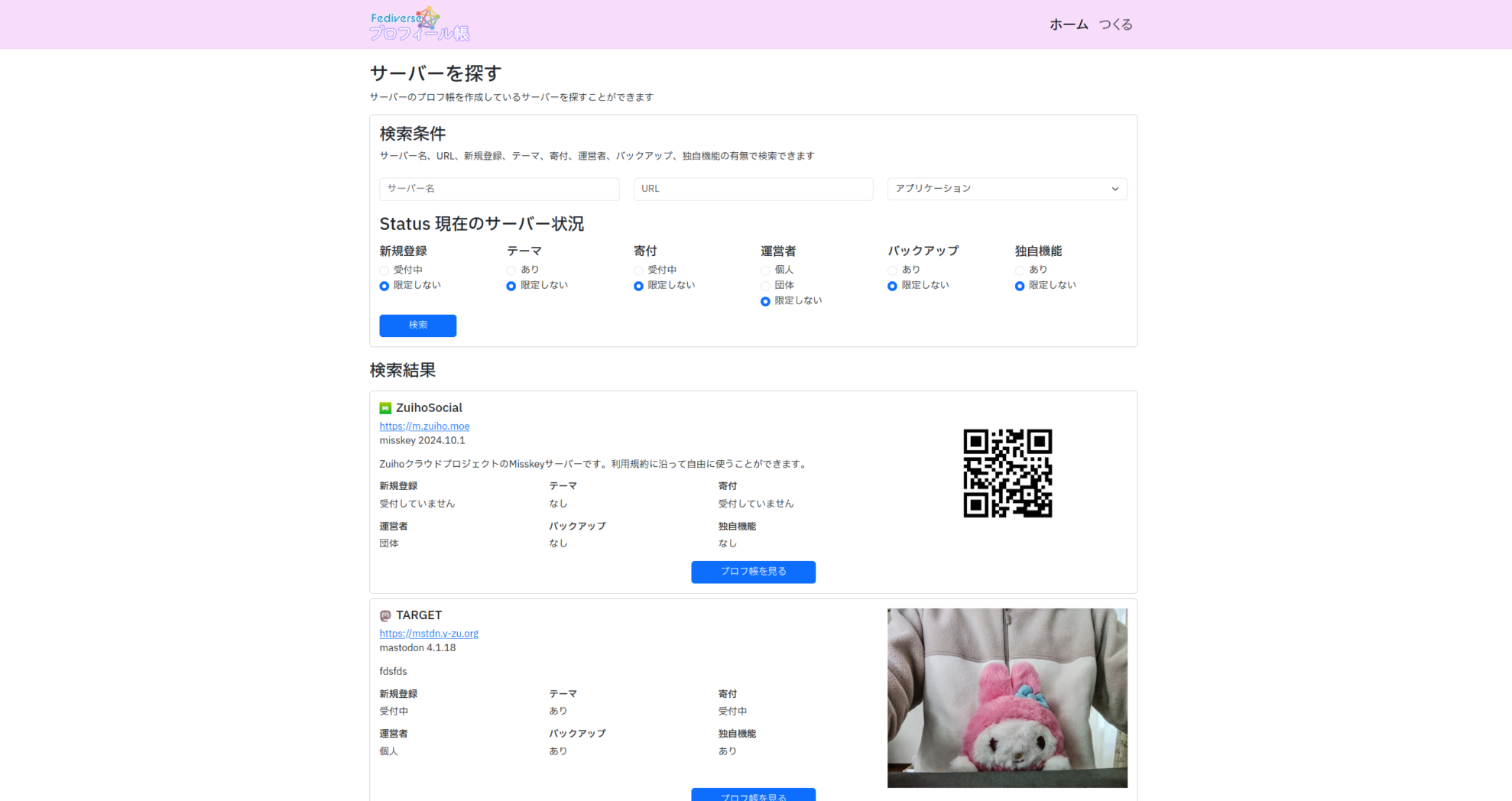The width and height of the screenshot is (1512, 801).
Task: Open the つくる menu item
Action: pos(1115,24)
